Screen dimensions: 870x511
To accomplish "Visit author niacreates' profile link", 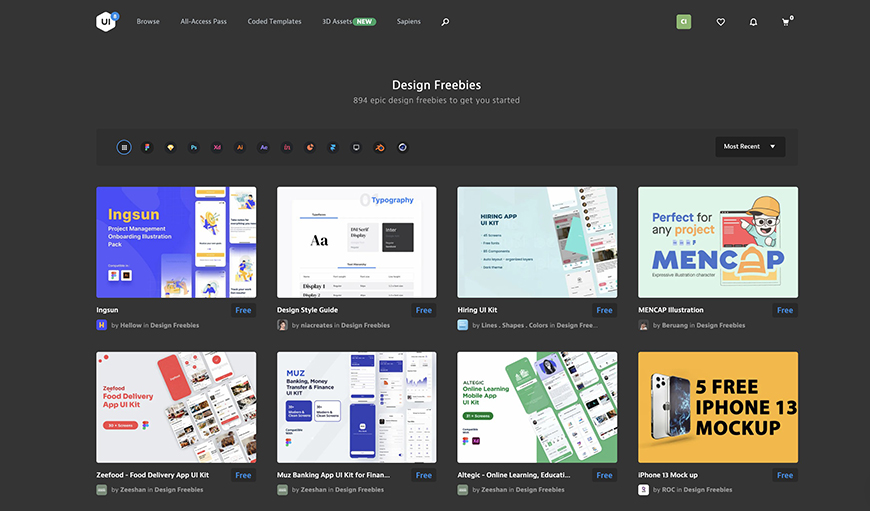I will (317, 325).
